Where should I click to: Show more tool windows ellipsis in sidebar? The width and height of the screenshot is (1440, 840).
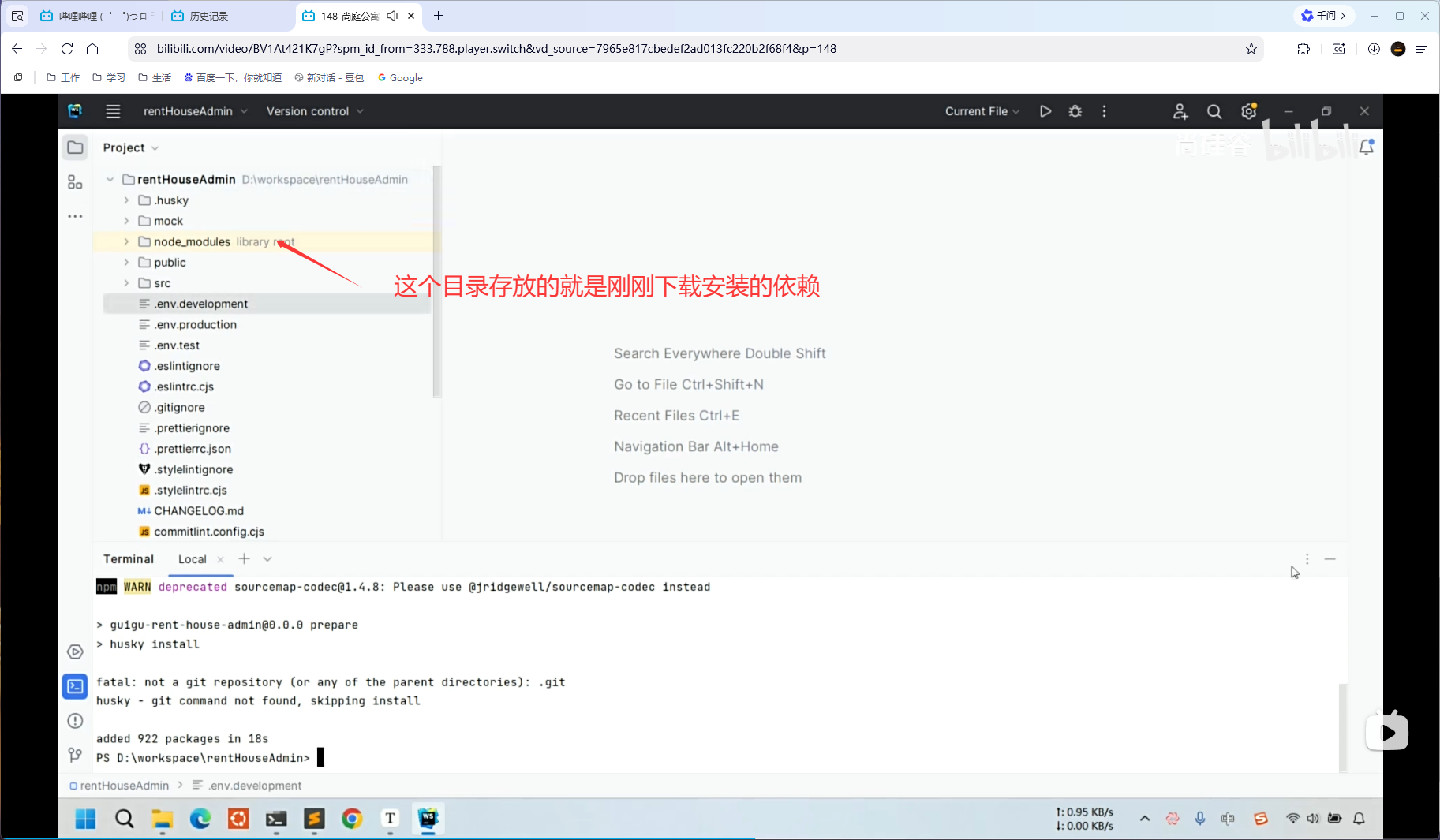pos(75,216)
